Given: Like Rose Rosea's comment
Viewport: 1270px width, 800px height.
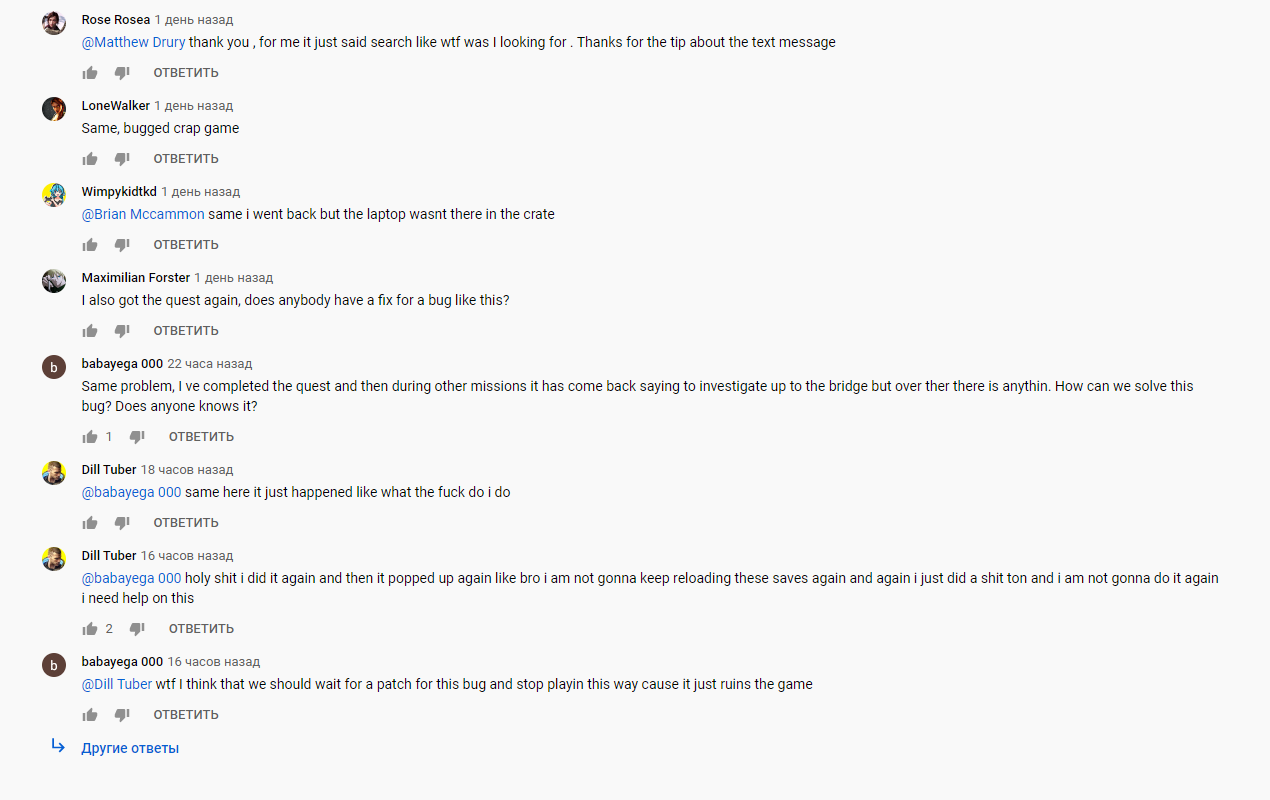Looking at the screenshot, I should [x=90, y=73].
